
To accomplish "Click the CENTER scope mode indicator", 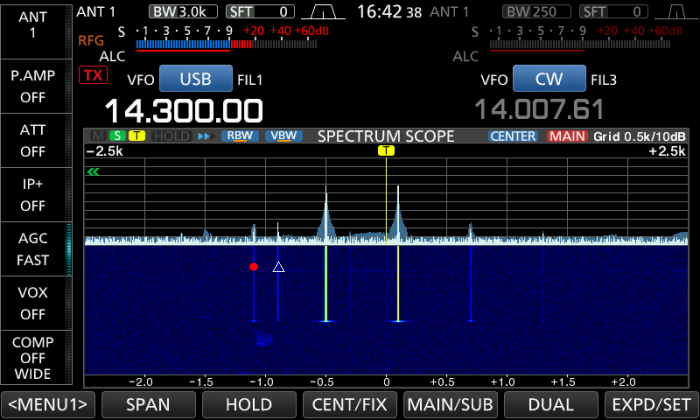I will [x=513, y=136].
